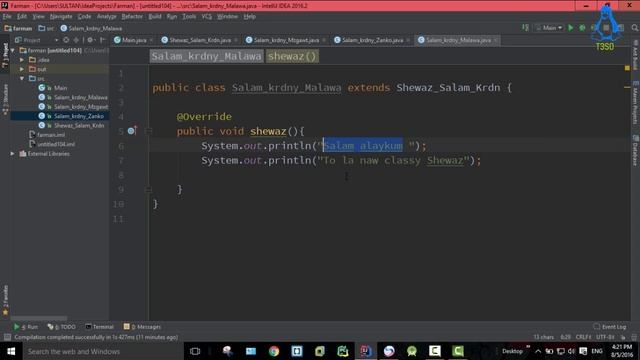This screenshot has width=640, height=360.
Task: Click the IntelliJ IDEA taskbar icon
Action: (x=365, y=351)
